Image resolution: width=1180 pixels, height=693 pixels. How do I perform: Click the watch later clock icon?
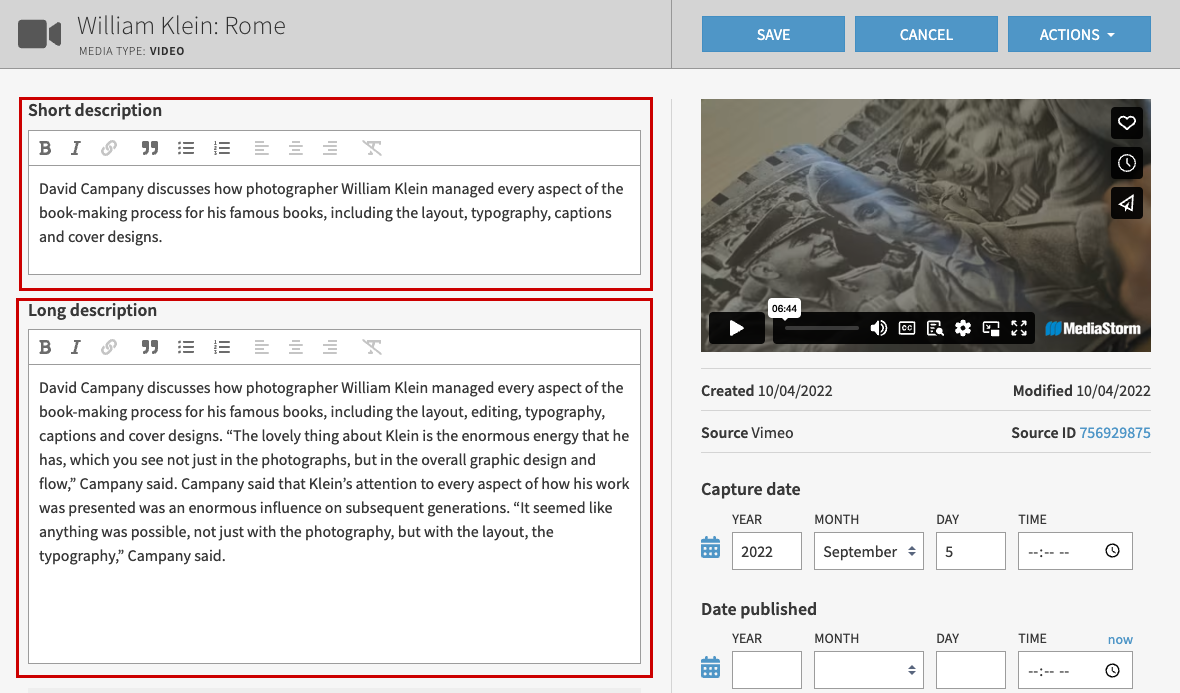1127,163
